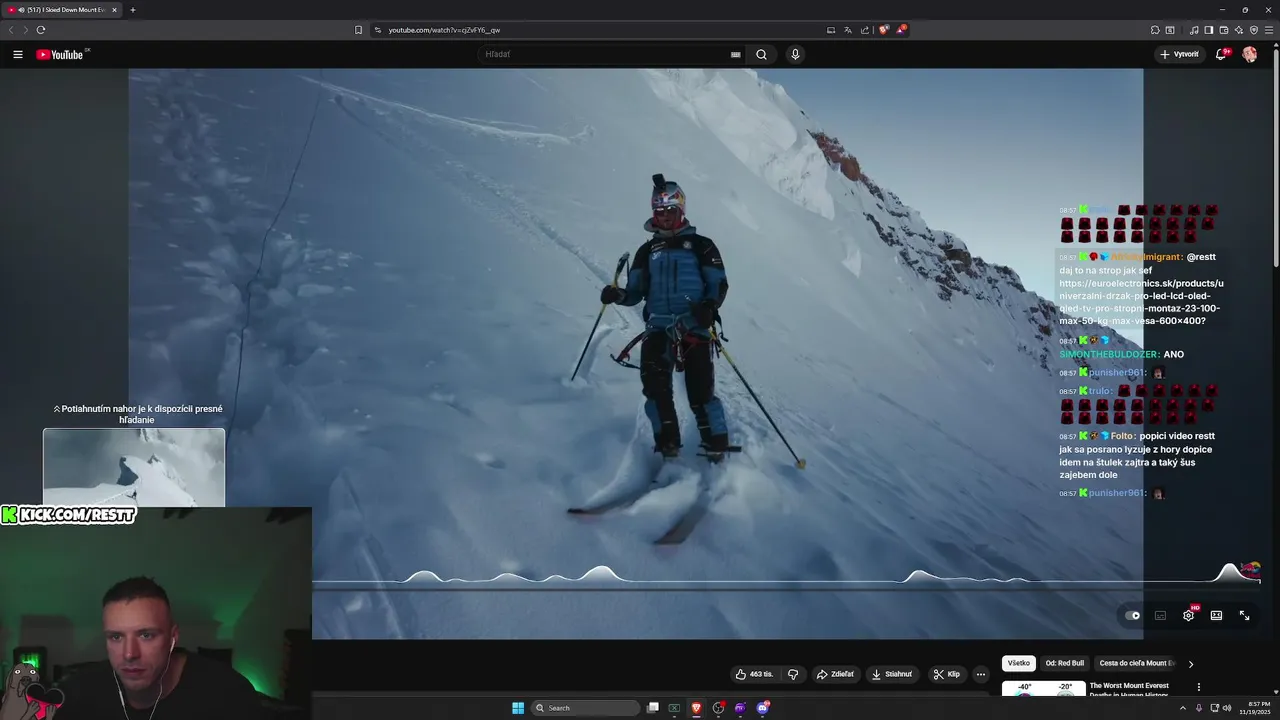The image size is (1280, 720).
Task: Open YouTube notifications bell
Action: point(1221,55)
